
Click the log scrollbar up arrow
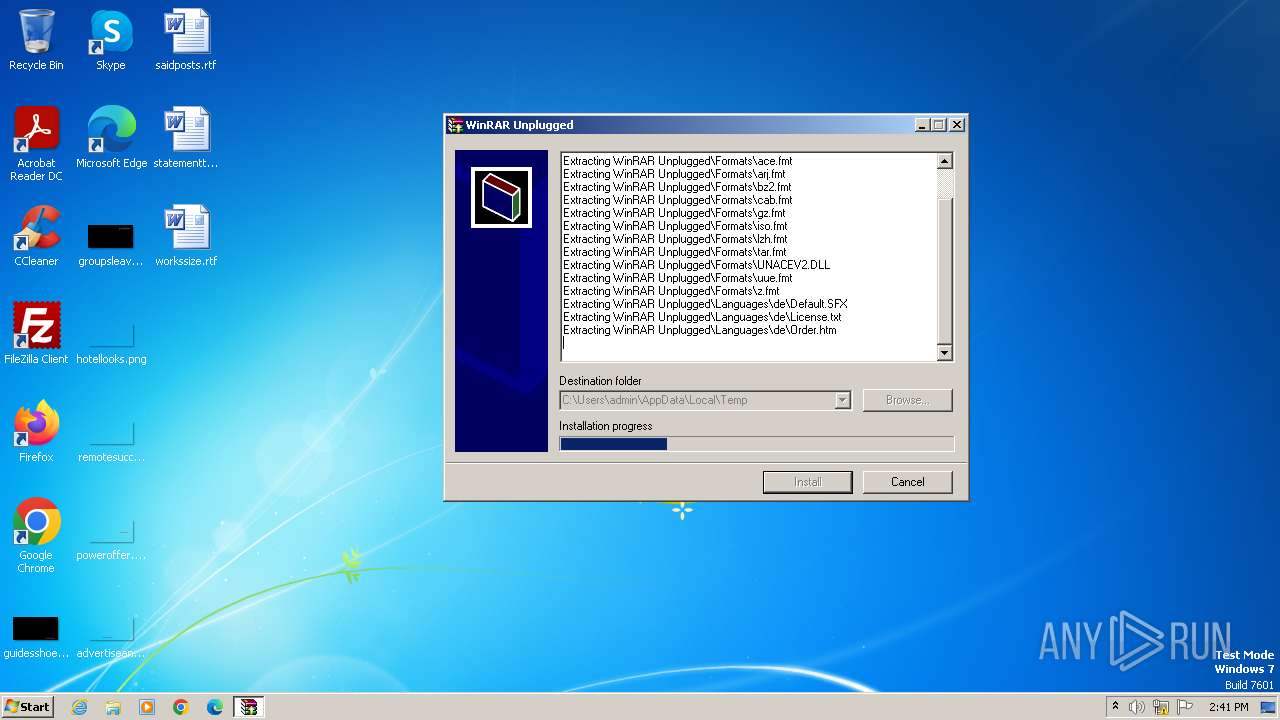click(944, 161)
